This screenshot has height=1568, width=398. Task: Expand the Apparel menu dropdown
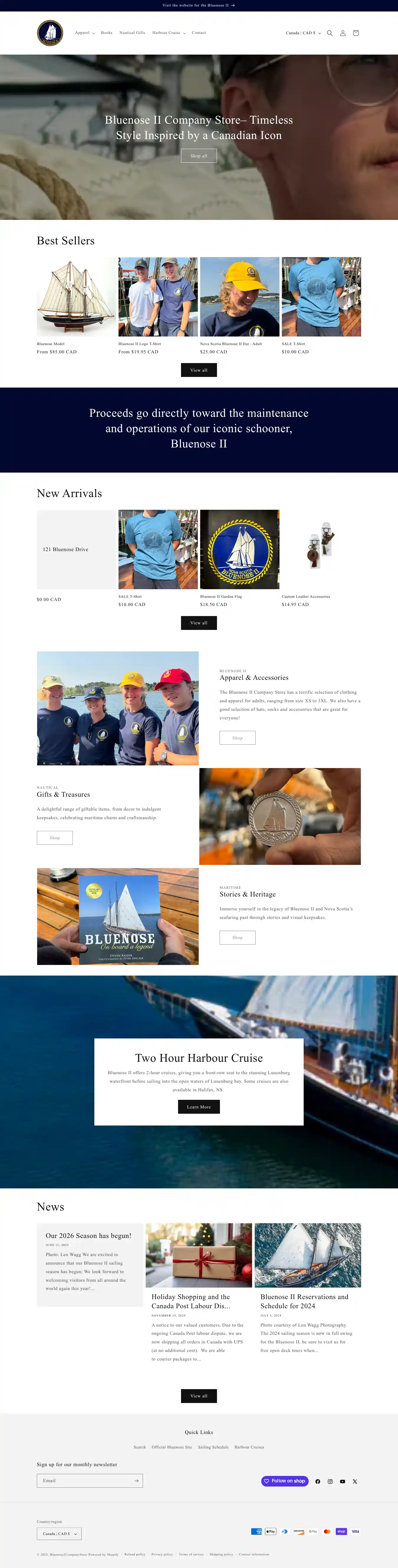pos(85,33)
